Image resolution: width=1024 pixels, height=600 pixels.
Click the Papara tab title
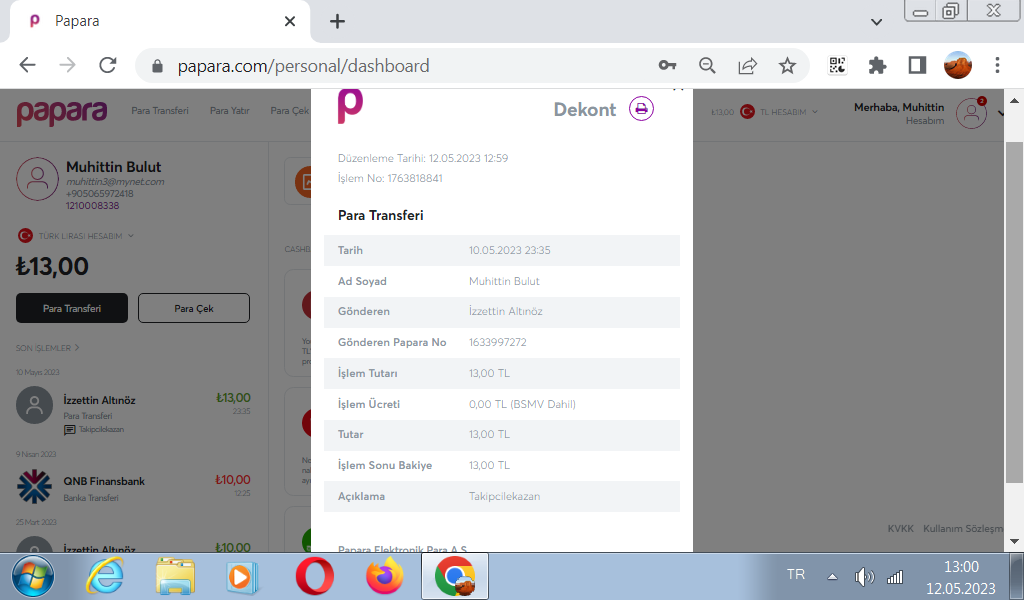(x=77, y=22)
